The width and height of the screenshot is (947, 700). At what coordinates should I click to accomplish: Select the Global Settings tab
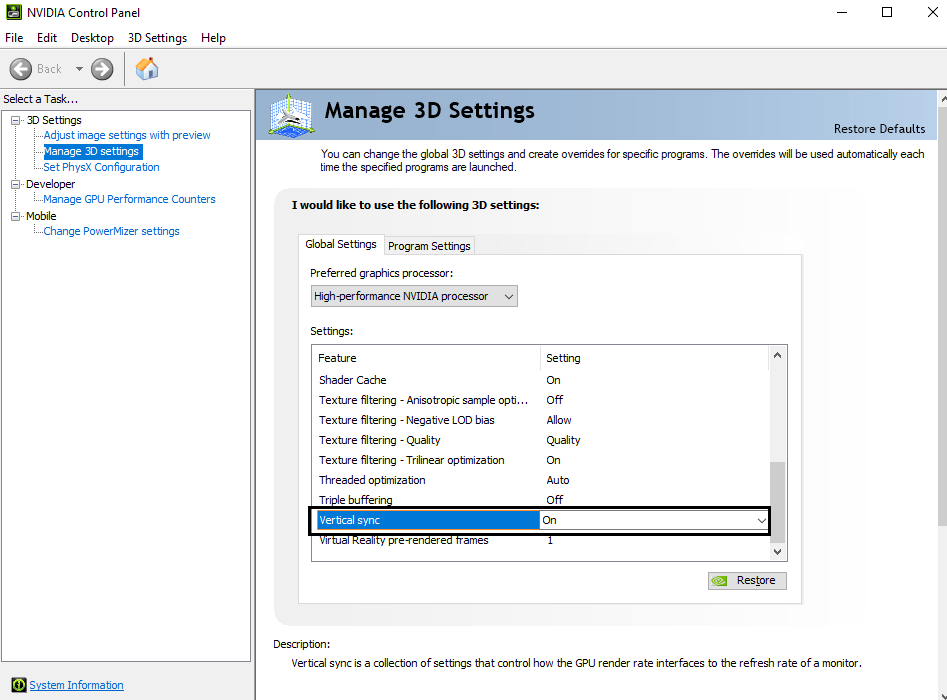pos(341,244)
